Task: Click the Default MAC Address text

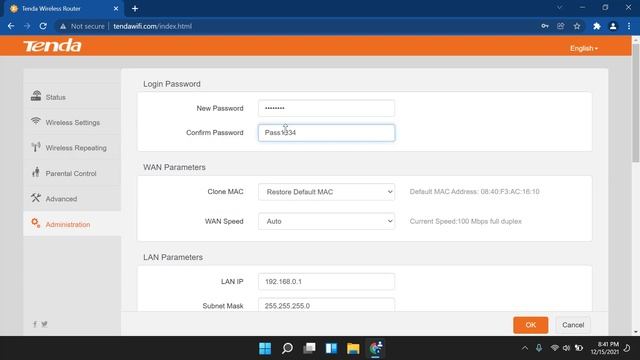Action: (x=474, y=191)
